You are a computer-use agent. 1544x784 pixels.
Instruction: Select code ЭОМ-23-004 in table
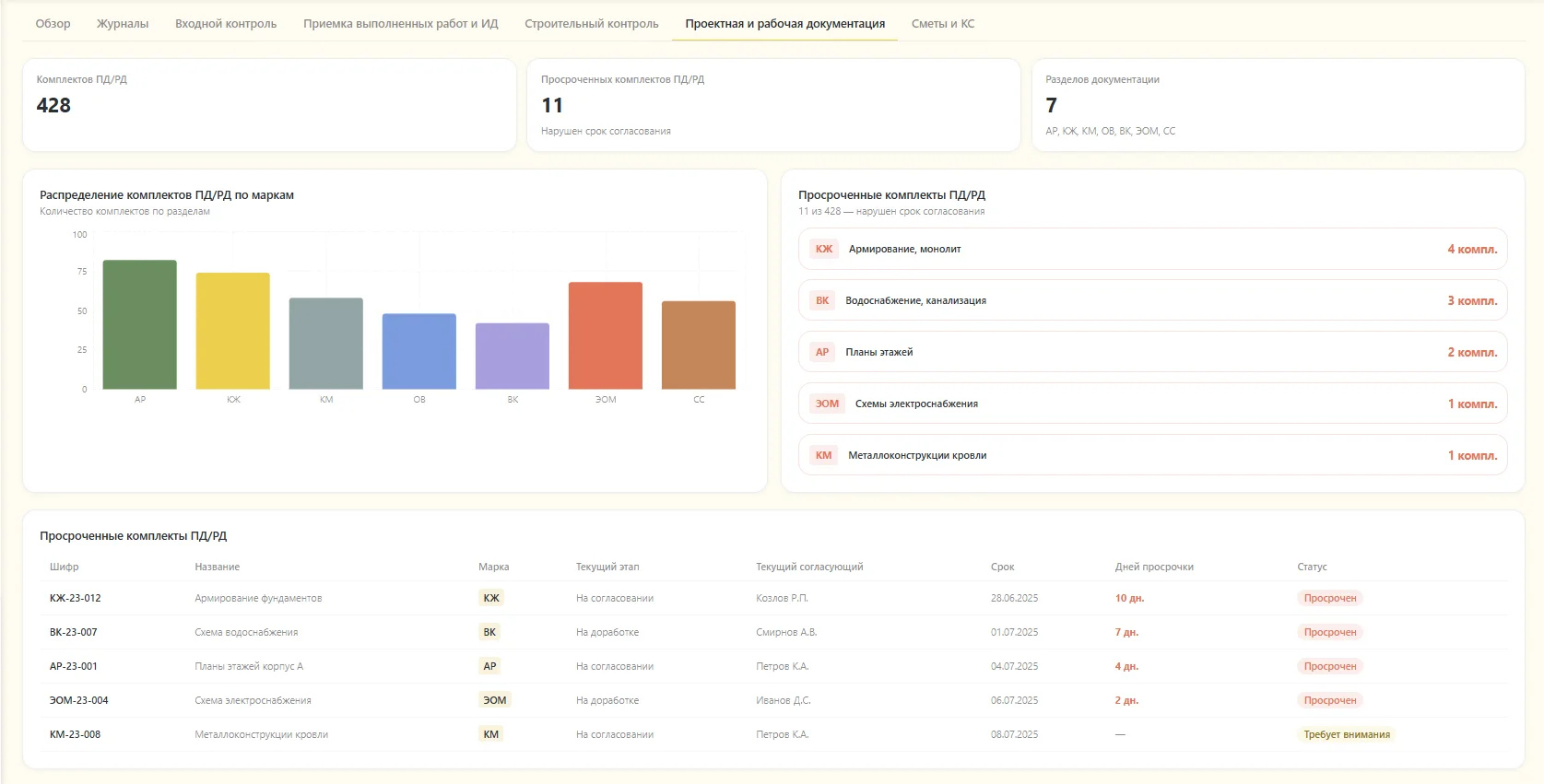coord(79,700)
